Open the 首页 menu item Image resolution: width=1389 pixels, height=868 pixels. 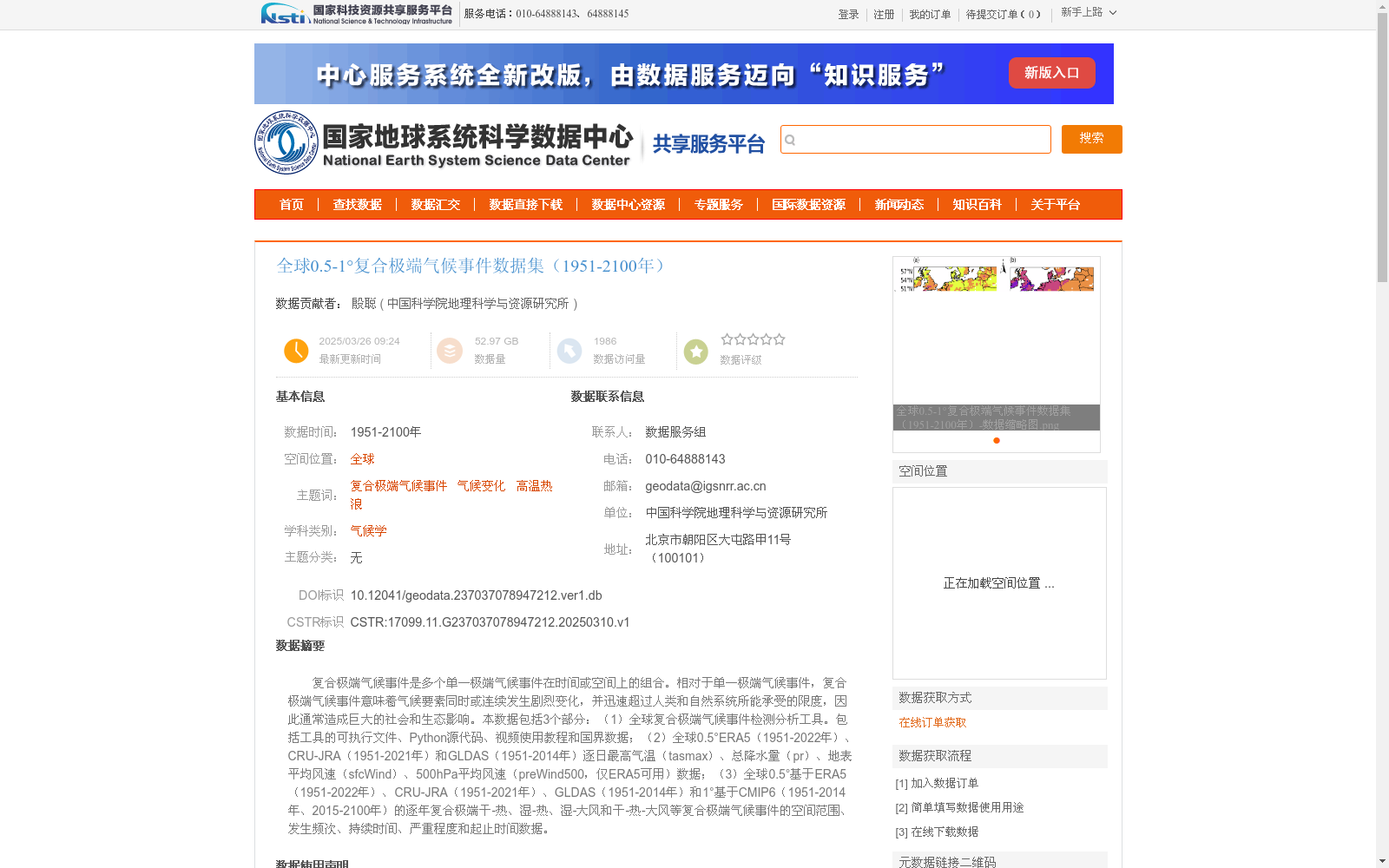292,205
